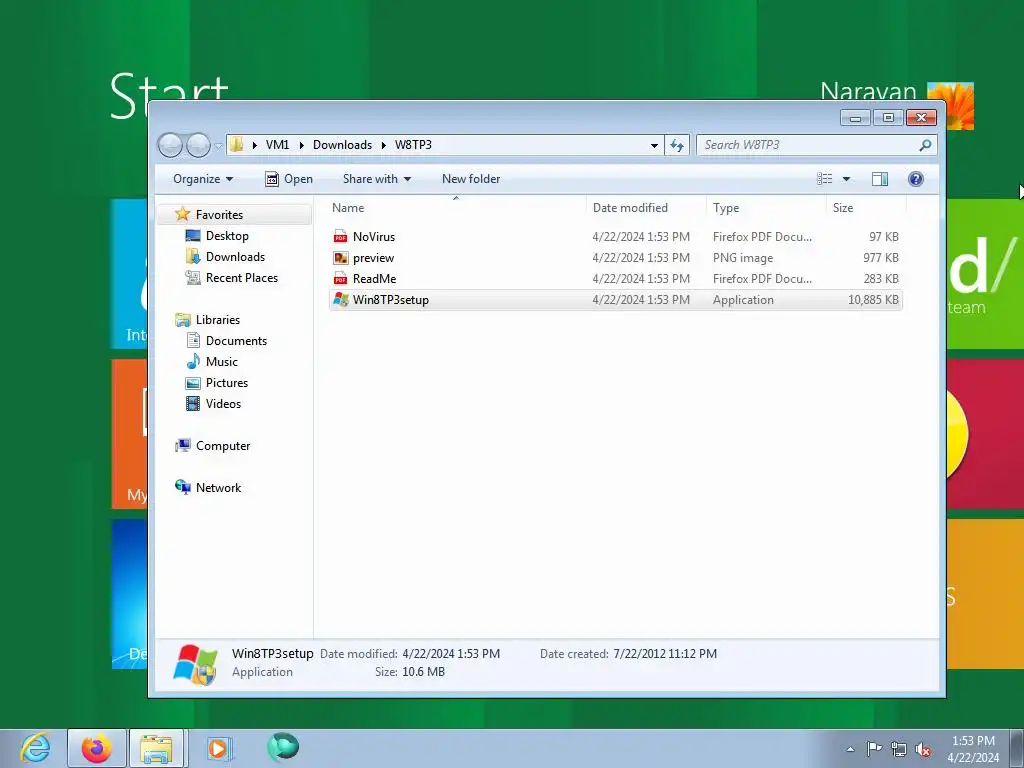Show hidden system tray icons arrow
Viewport: 1024px width, 768px height.
pos(850,749)
